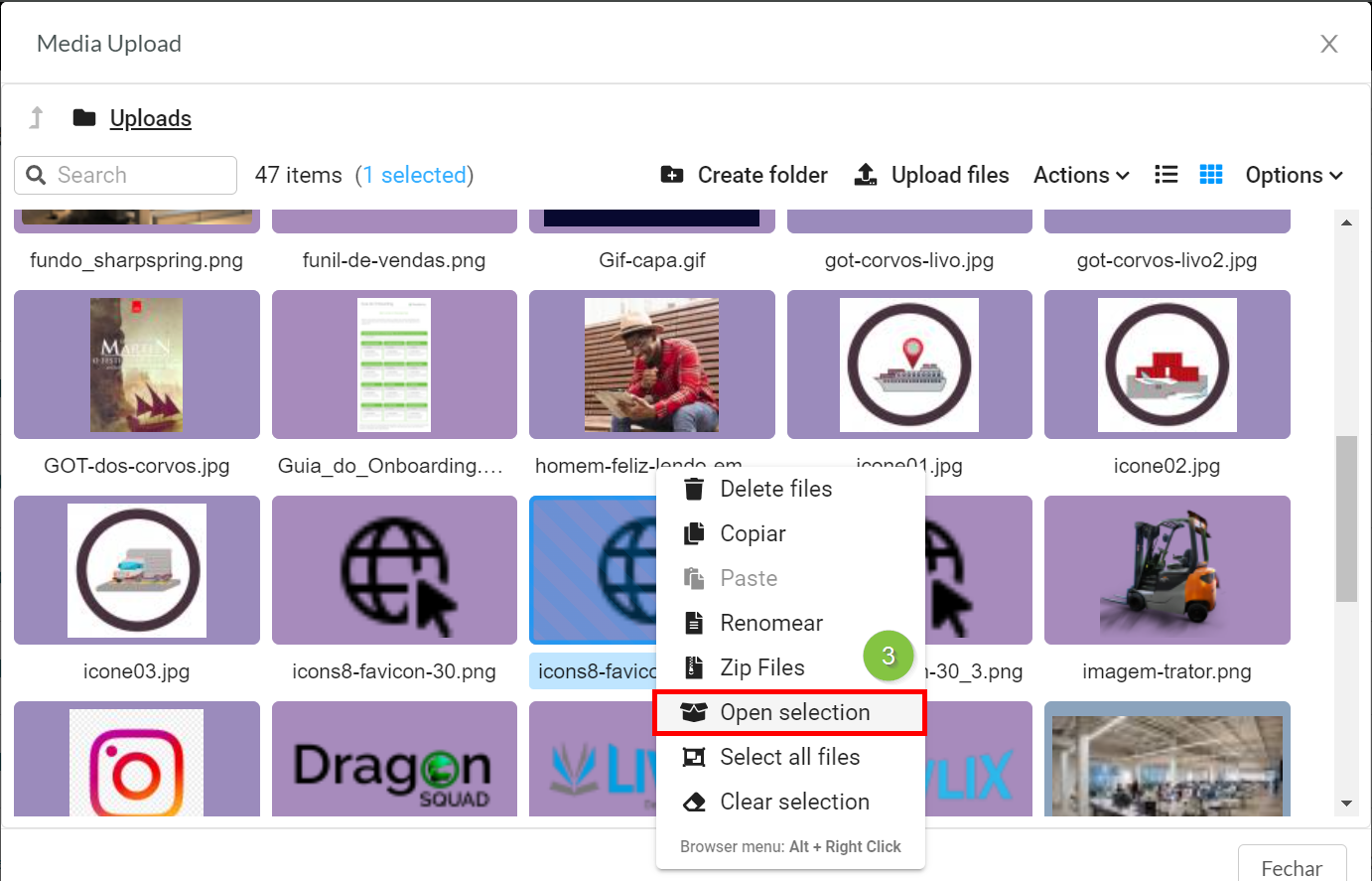The image size is (1372, 881).
Task: Choose Renomear in the context menu
Action: pos(771,623)
